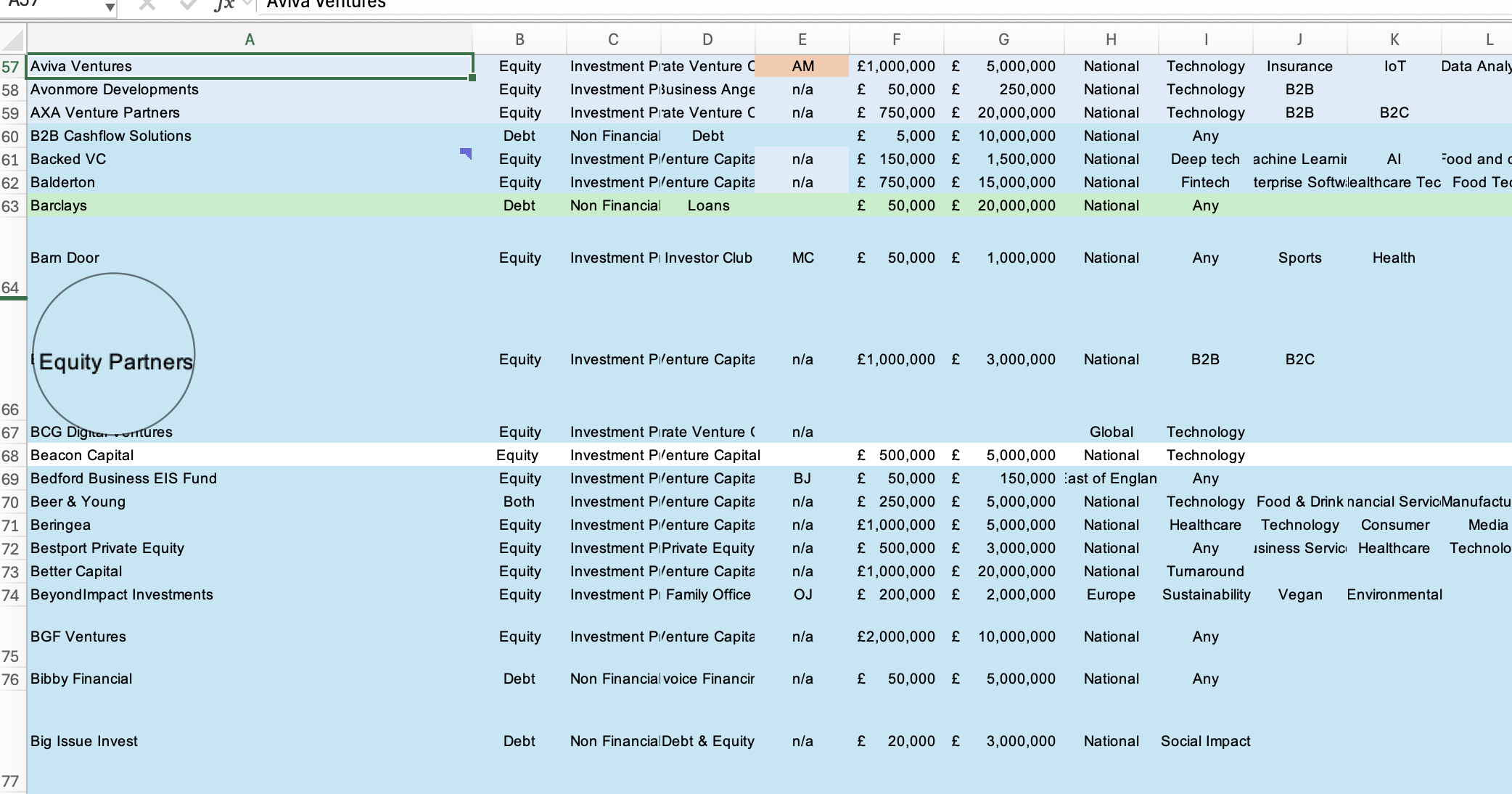Image resolution: width=1512 pixels, height=794 pixels.
Task: Click the OJ cell
Action: click(x=802, y=594)
